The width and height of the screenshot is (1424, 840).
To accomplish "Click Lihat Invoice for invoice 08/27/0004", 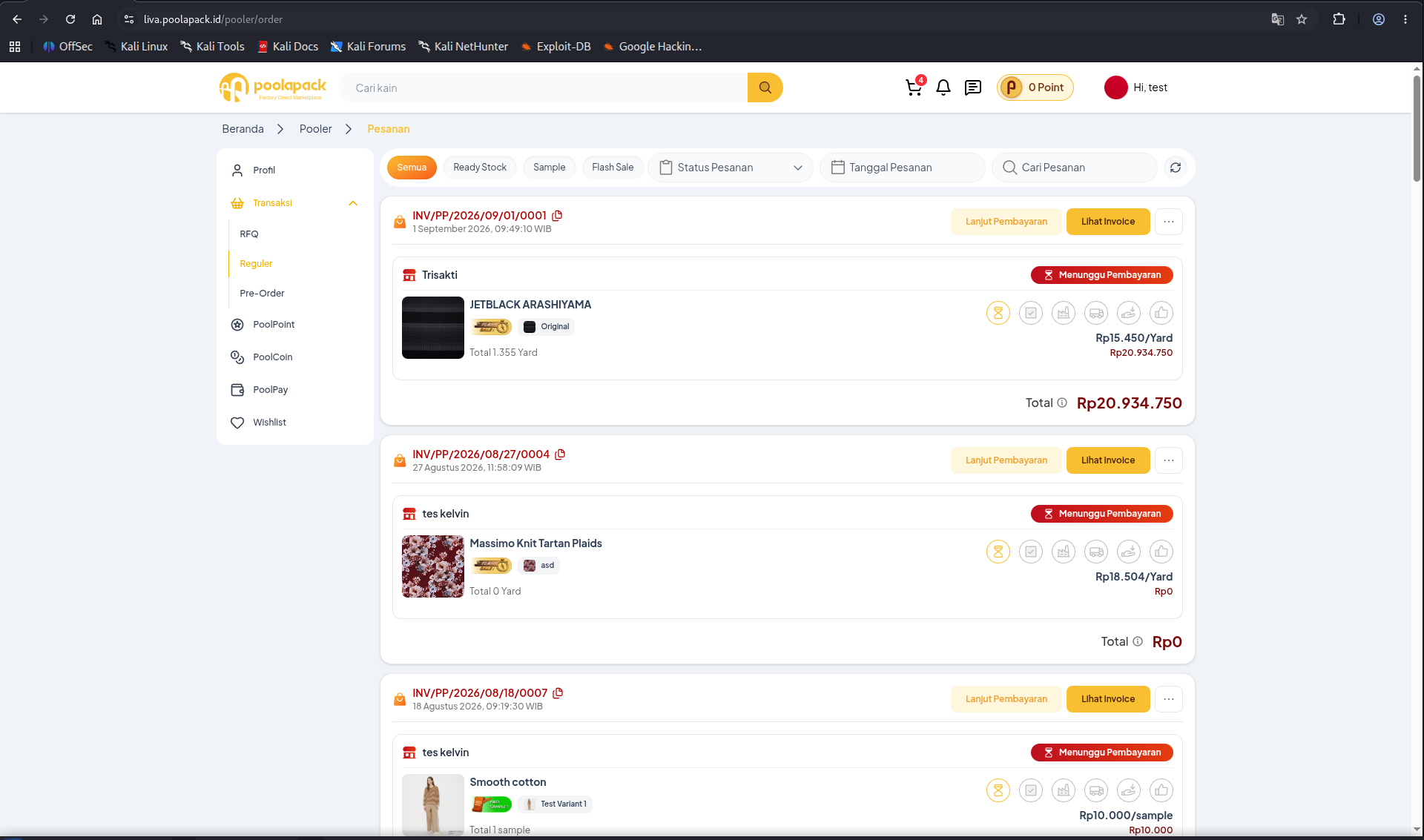I will pyautogui.click(x=1108, y=460).
